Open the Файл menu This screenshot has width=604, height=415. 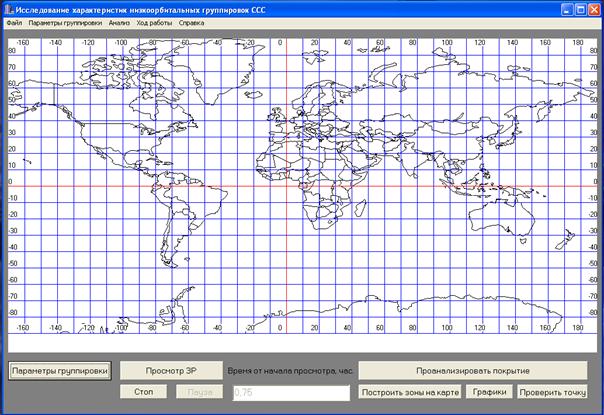point(14,22)
